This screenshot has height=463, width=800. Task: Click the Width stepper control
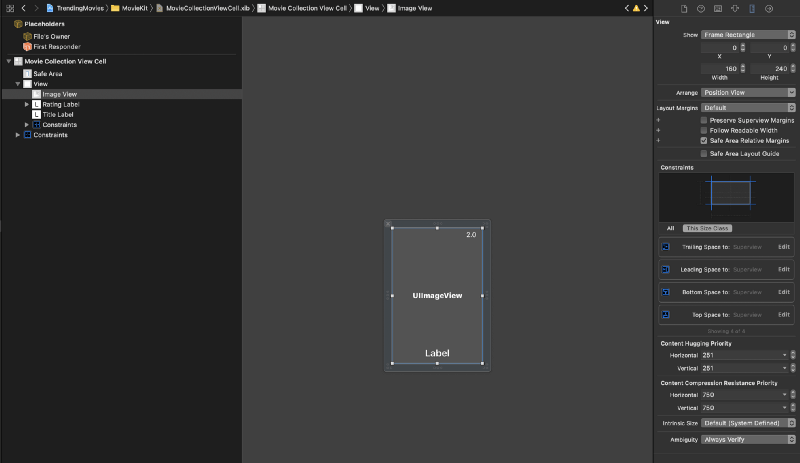[x=741, y=69]
